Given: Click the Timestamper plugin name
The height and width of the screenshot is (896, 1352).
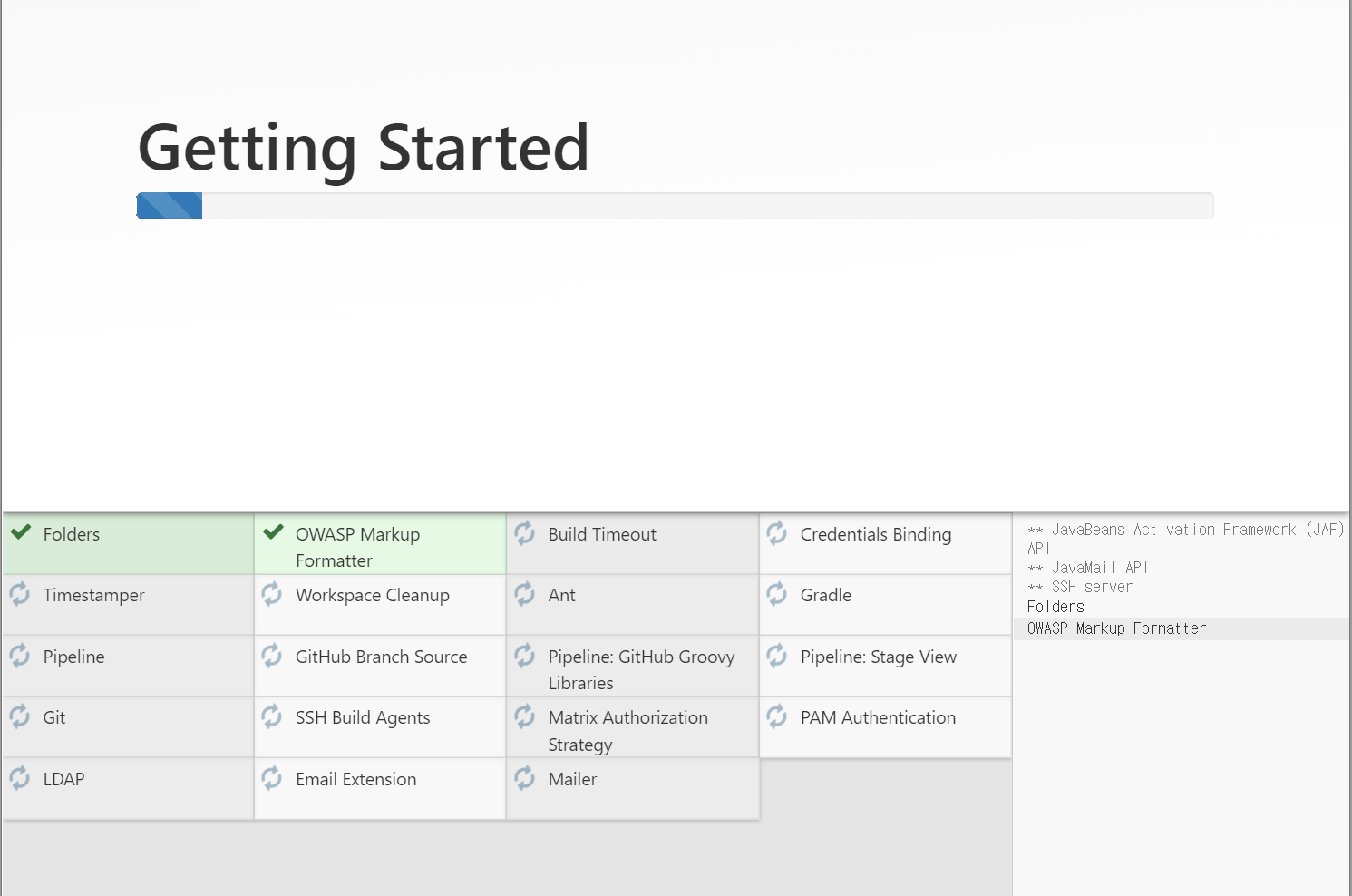Looking at the screenshot, I should click(x=94, y=596).
